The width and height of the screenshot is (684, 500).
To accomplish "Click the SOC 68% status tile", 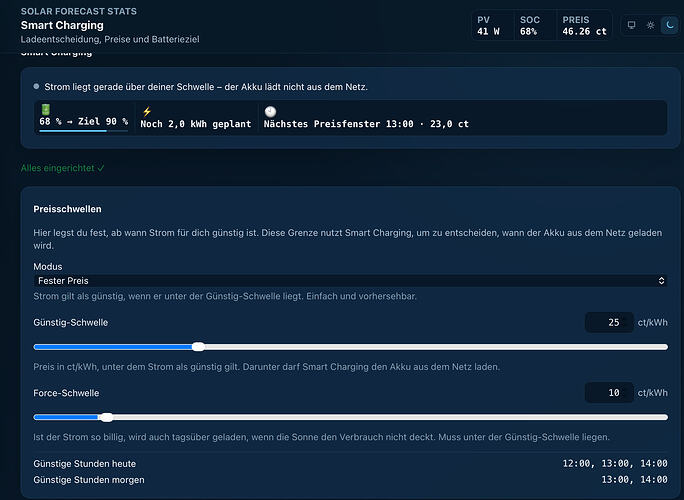I will (535, 26).
